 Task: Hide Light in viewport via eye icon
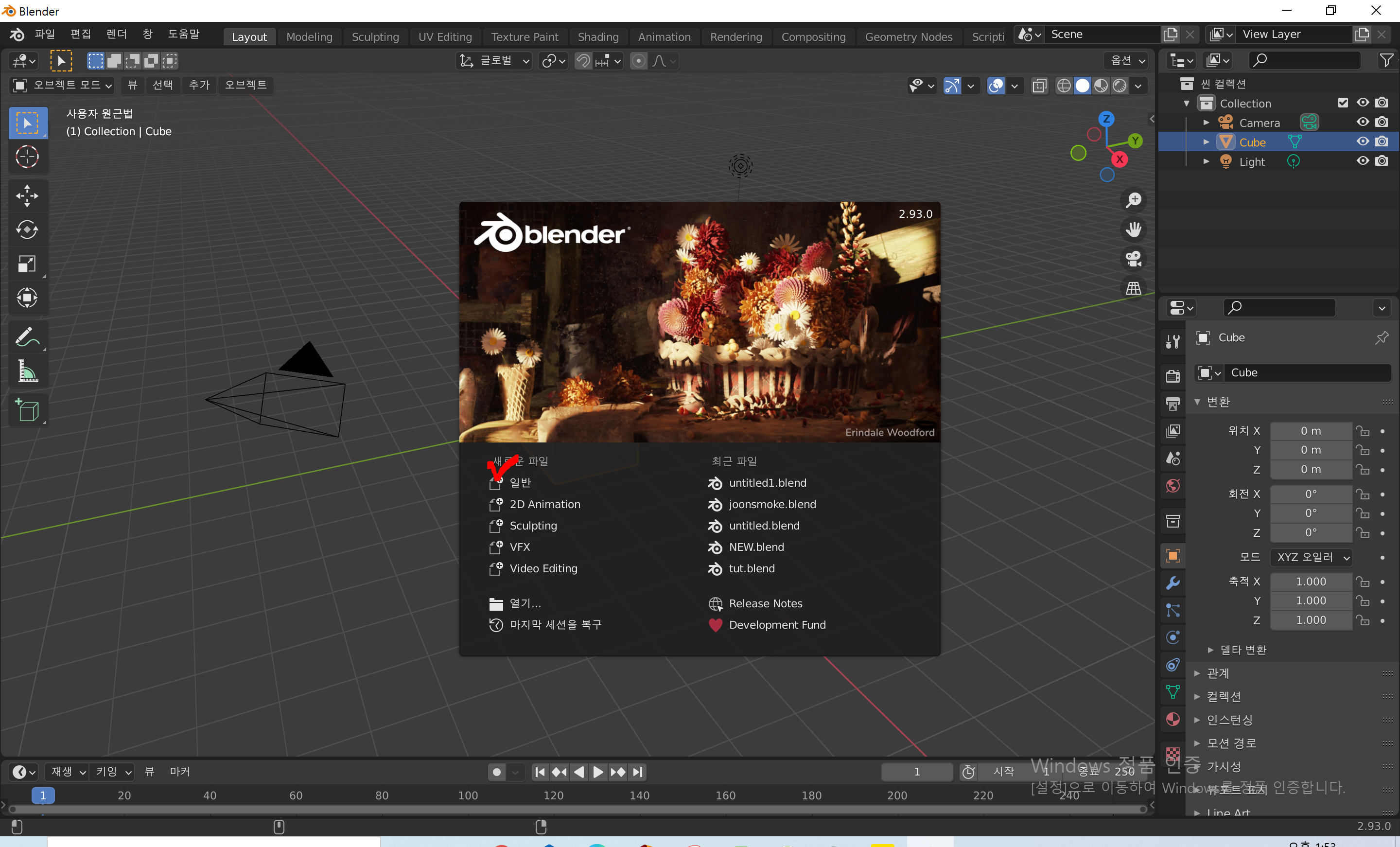pyautogui.click(x=1363, y=161)
